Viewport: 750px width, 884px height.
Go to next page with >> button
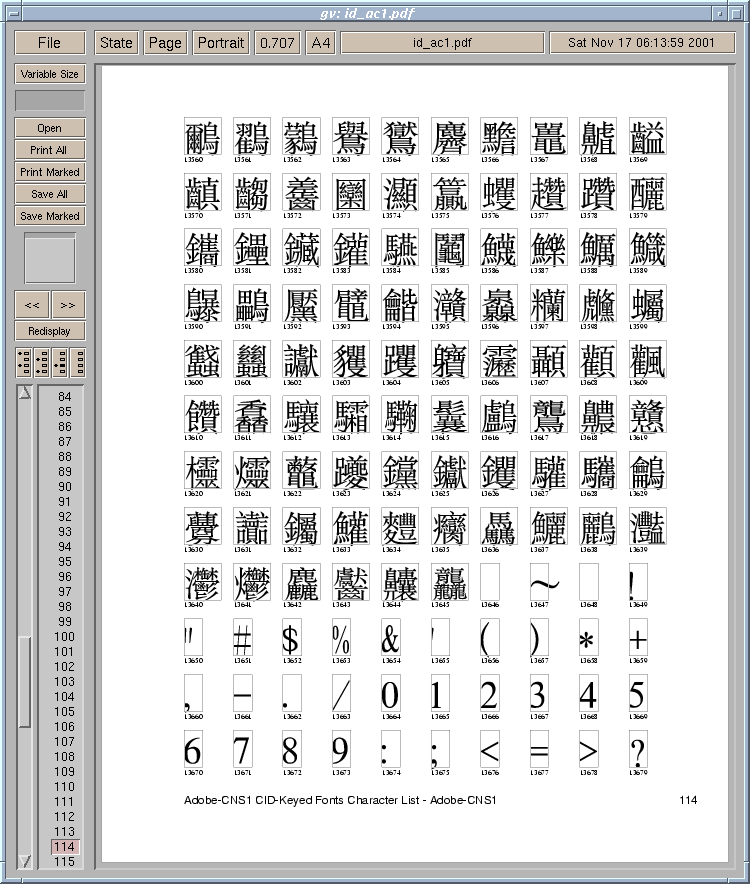point(68,305)
